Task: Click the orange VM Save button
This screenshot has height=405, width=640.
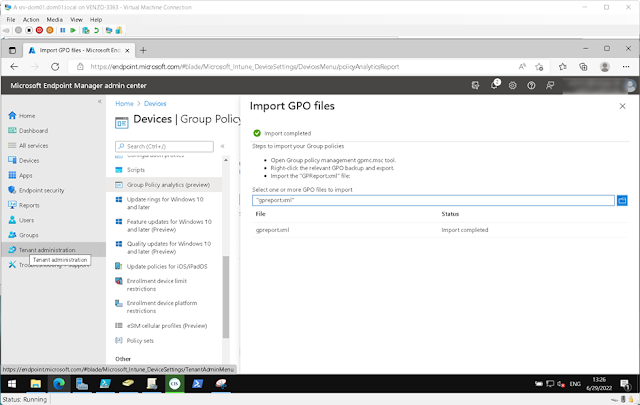Action: [49, 30]
